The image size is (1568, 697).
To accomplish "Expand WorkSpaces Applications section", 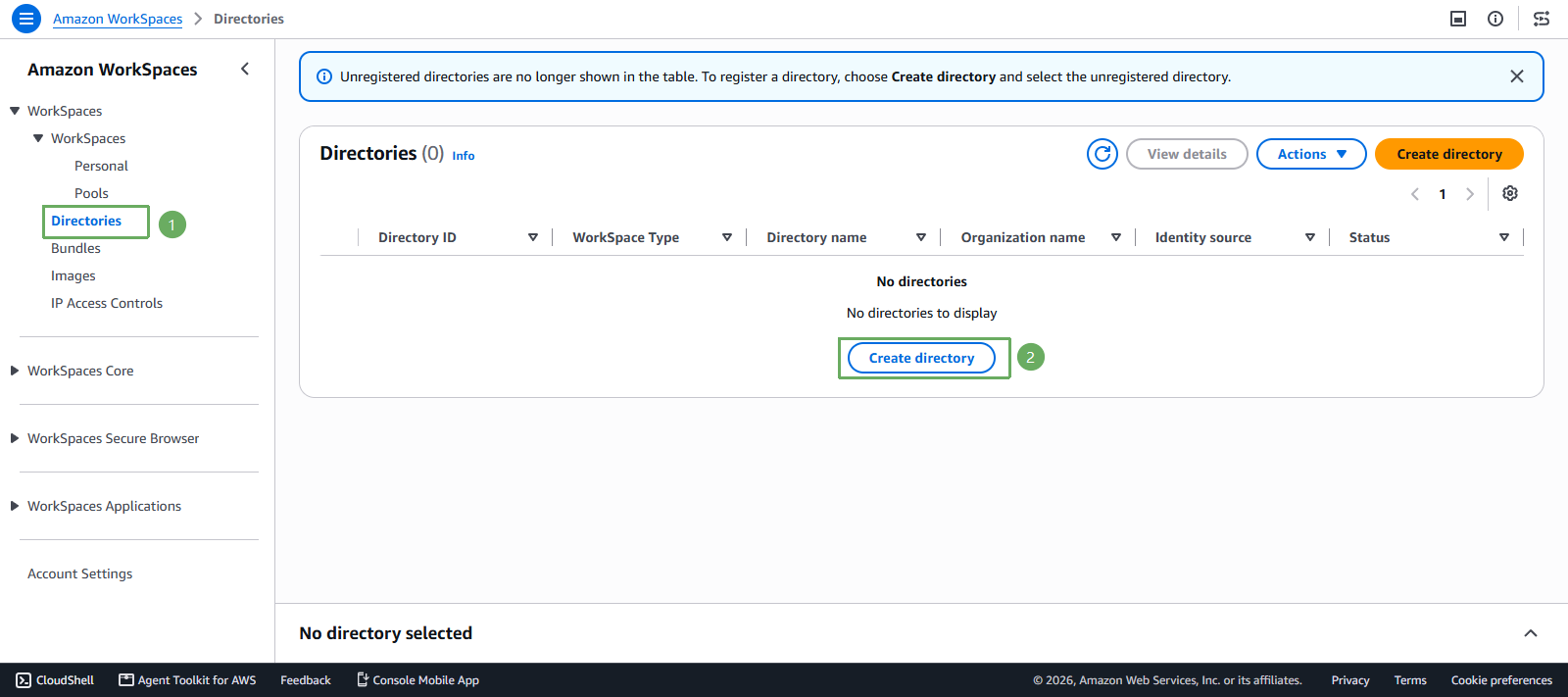I will pyautogui.click(x=15, y=506).
